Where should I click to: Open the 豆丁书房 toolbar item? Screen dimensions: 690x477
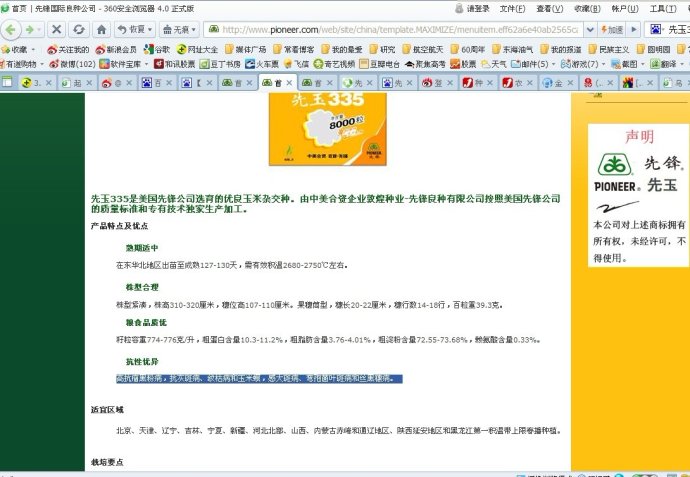[x=220, y=64]
